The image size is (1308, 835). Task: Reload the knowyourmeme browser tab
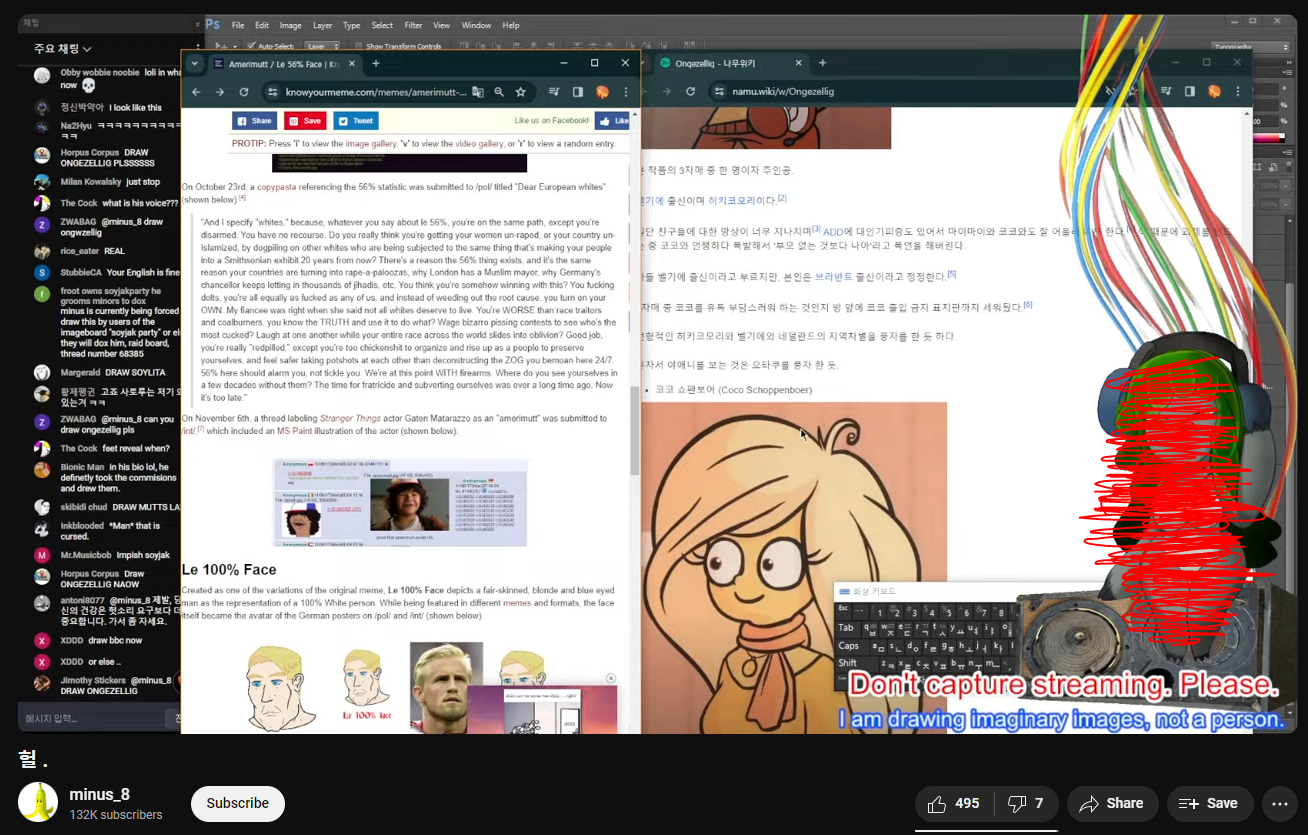point(243,92)
